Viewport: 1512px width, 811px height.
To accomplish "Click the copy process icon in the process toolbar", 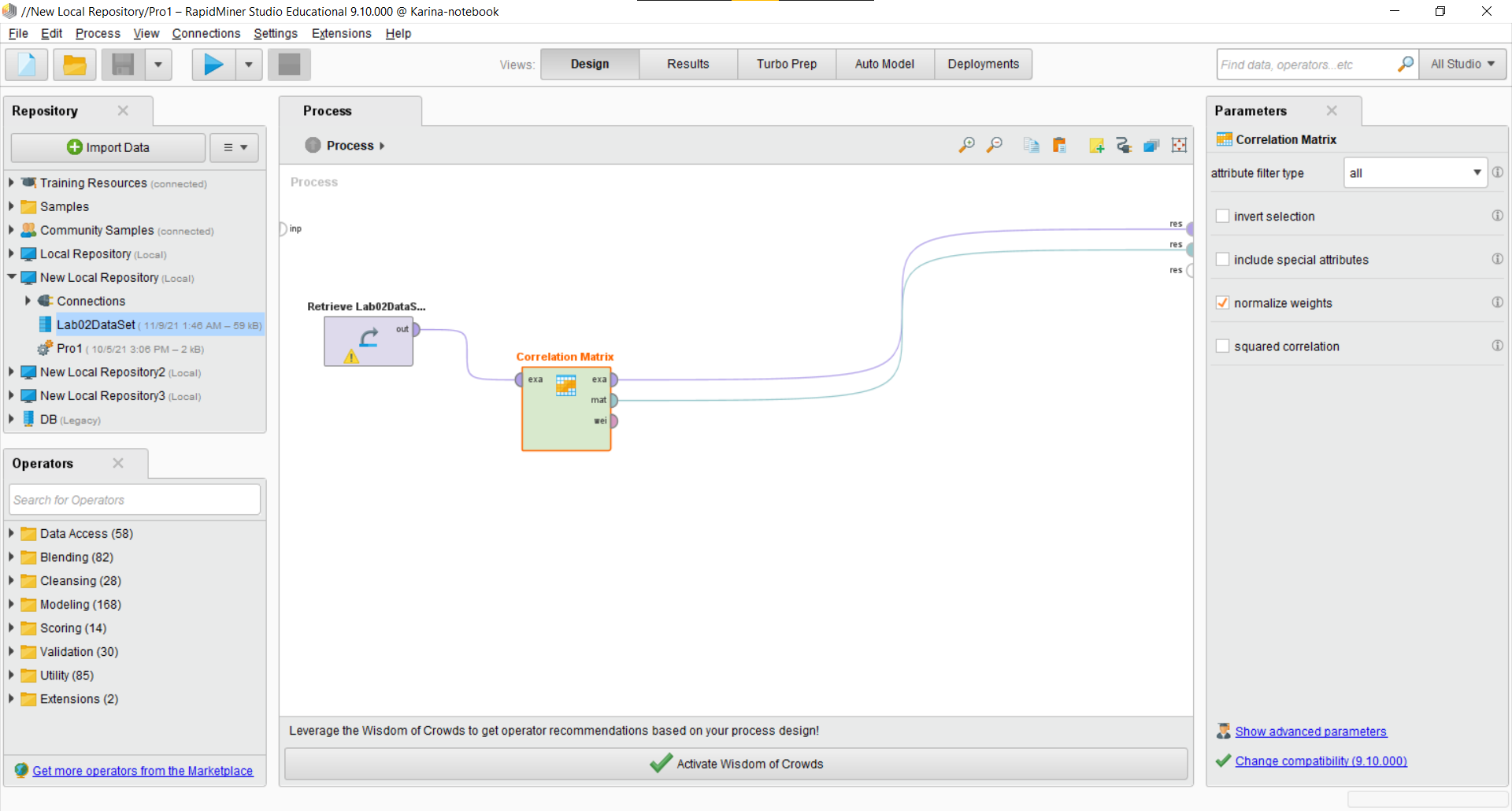I will (1031, 145).
